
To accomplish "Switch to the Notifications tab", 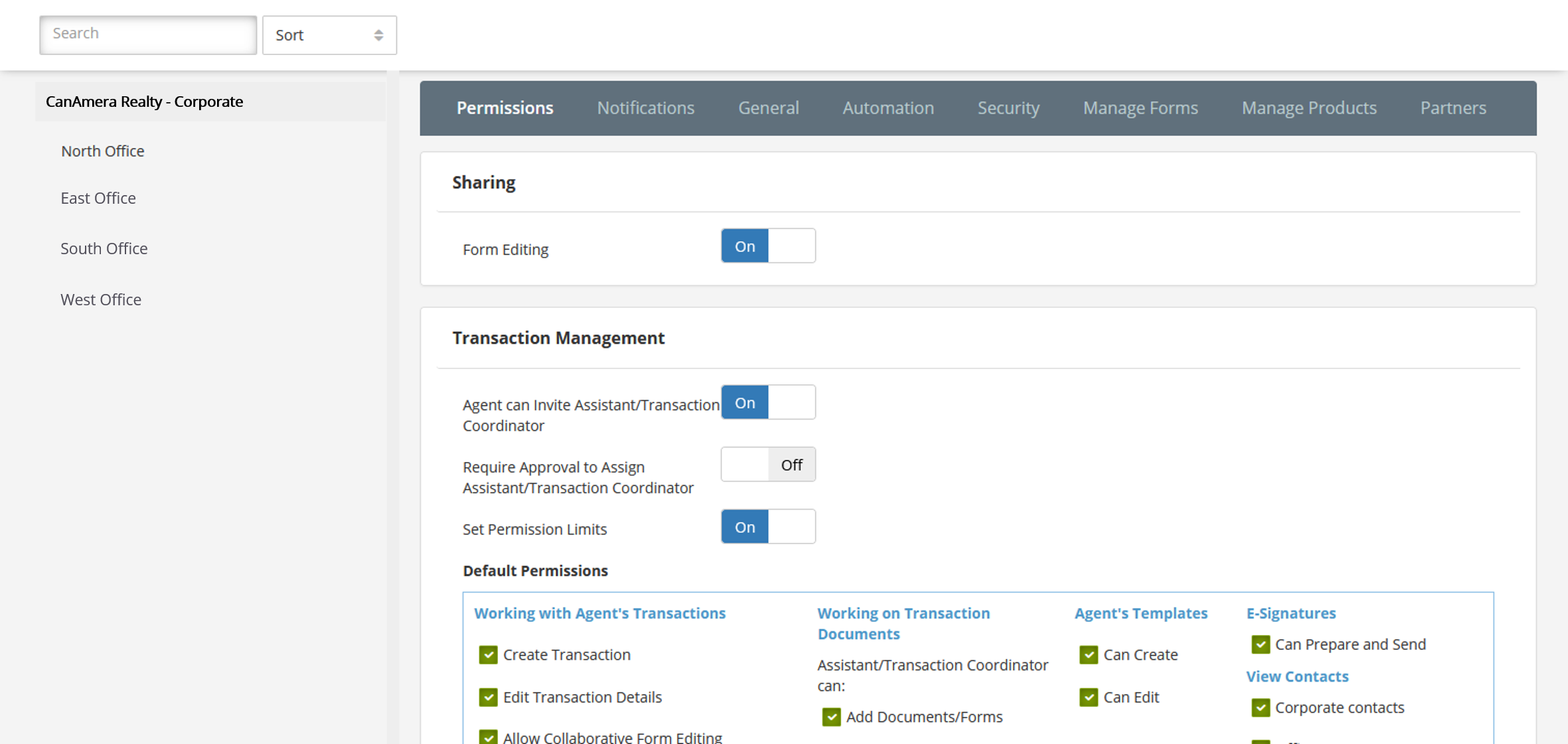I will click(645, 108).
